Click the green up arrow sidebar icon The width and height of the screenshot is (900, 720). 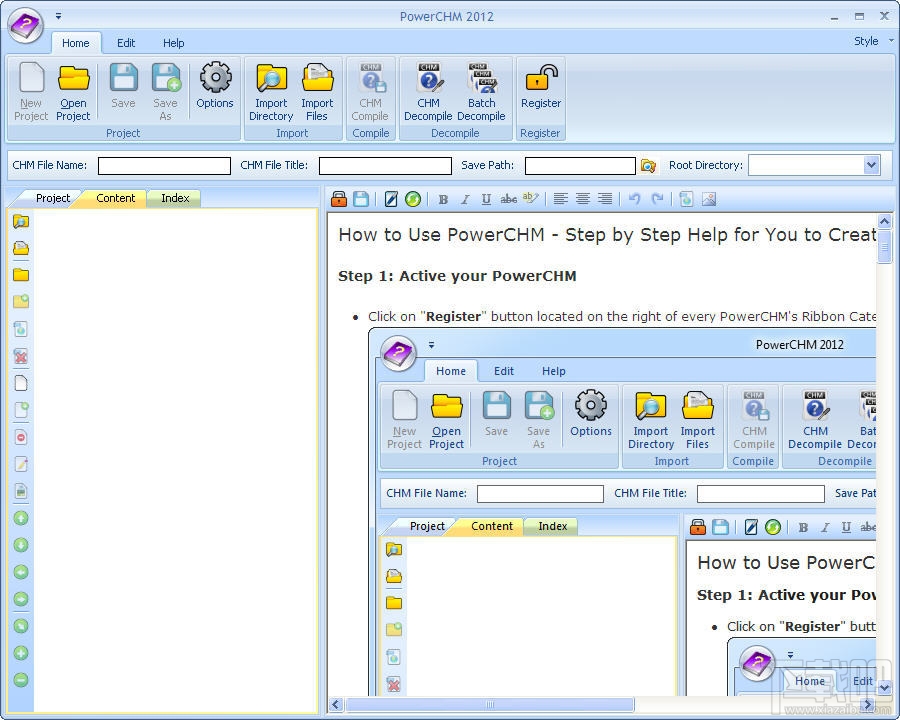[21, 518]
